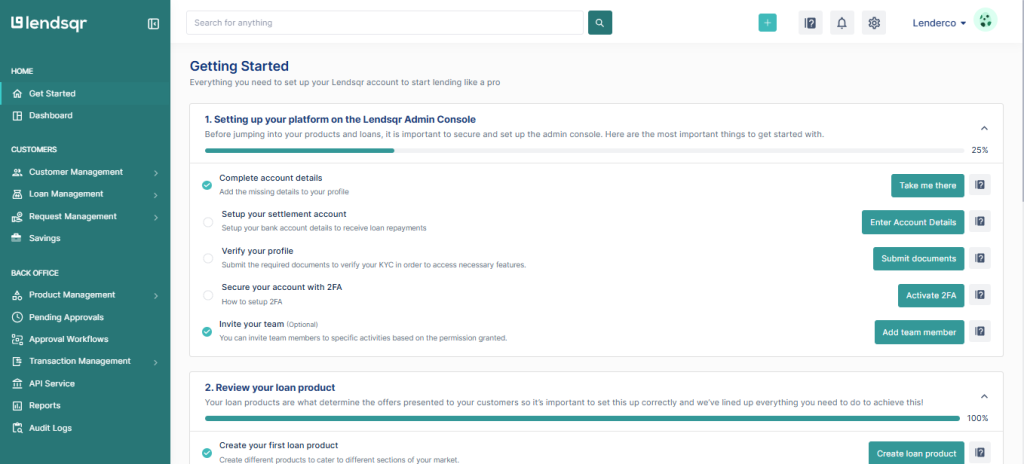This screenshot has width=1024, height=464.
Task: Click the Pending Approvals clock icon
Action: (x=17, y=317)
